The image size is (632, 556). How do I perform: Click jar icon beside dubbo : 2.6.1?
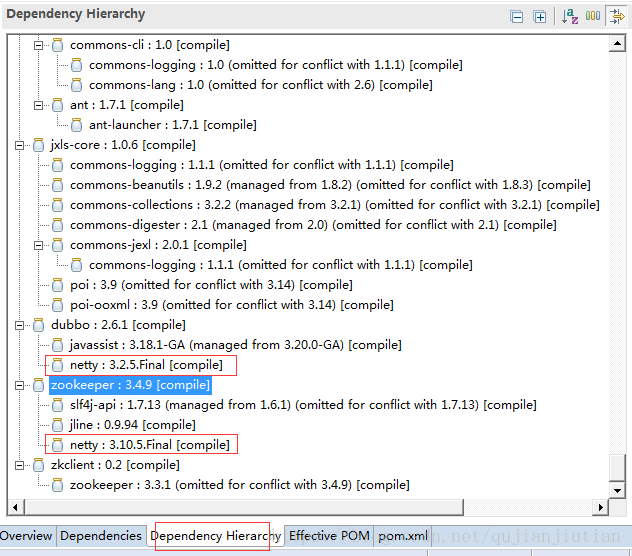[38, 325]
